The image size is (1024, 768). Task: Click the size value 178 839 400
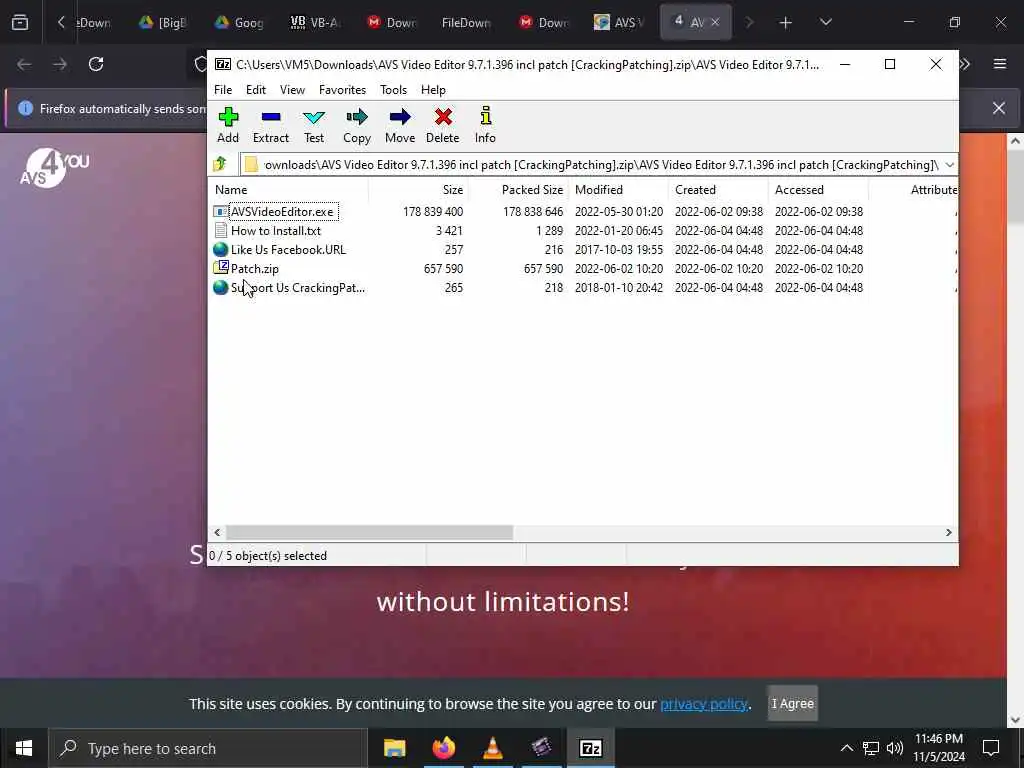(433, 212)
